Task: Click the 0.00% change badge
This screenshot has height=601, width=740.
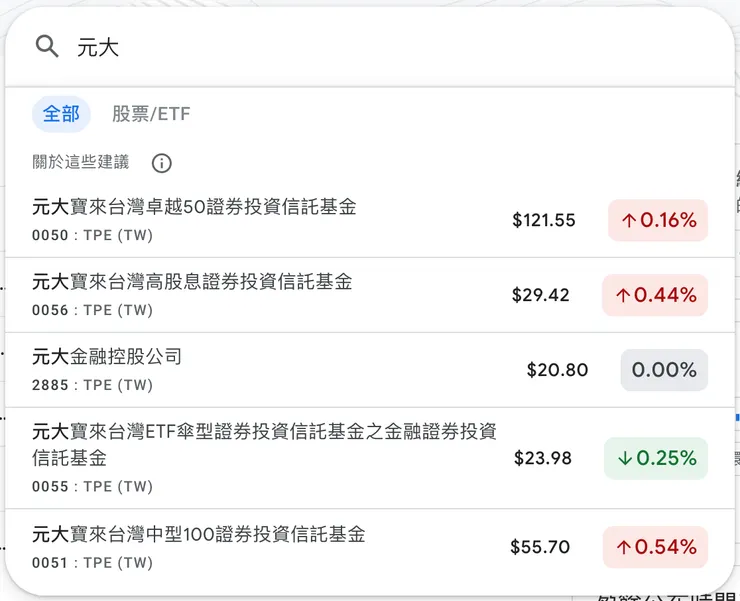Action: pyautogui.click(x=664, y=370)
